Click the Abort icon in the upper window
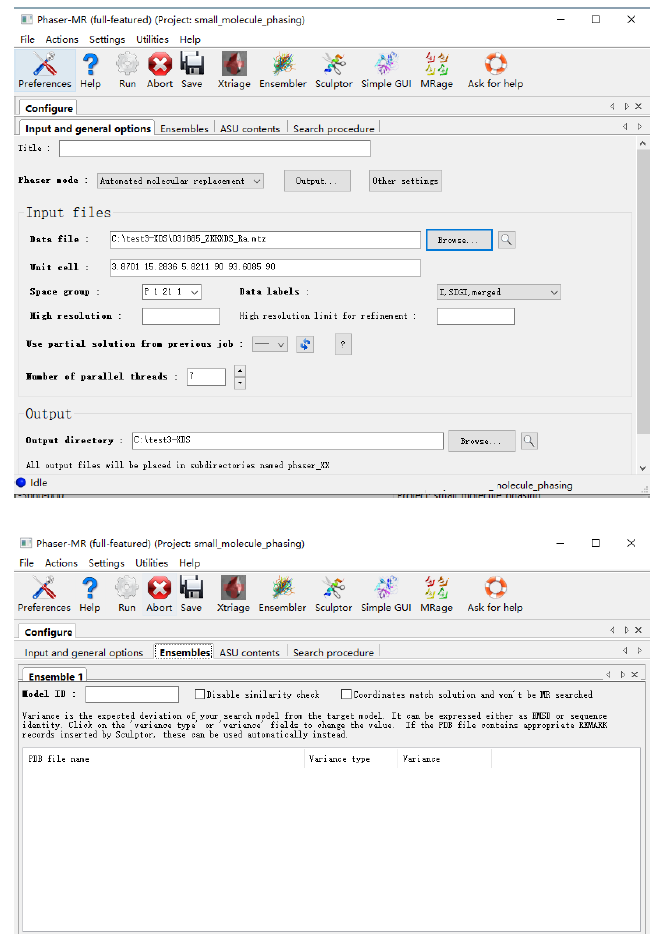 tap(160, 70)
